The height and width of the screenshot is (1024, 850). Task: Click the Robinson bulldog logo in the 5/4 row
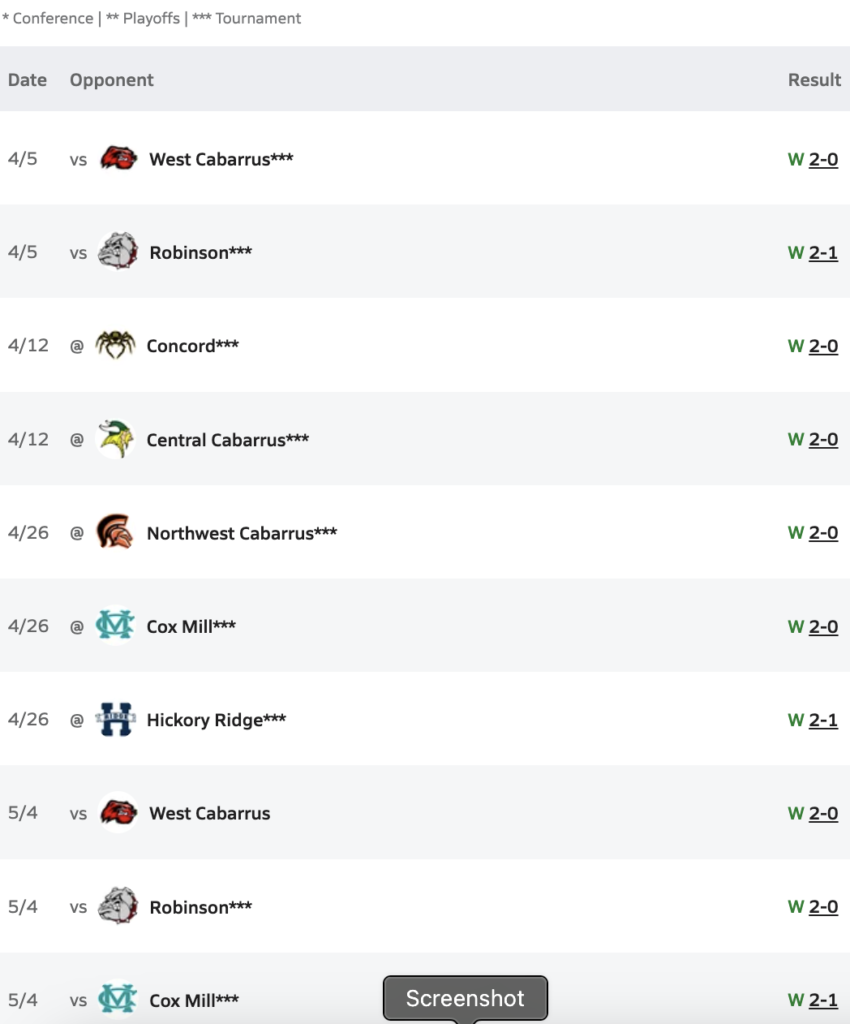(118, 905)
